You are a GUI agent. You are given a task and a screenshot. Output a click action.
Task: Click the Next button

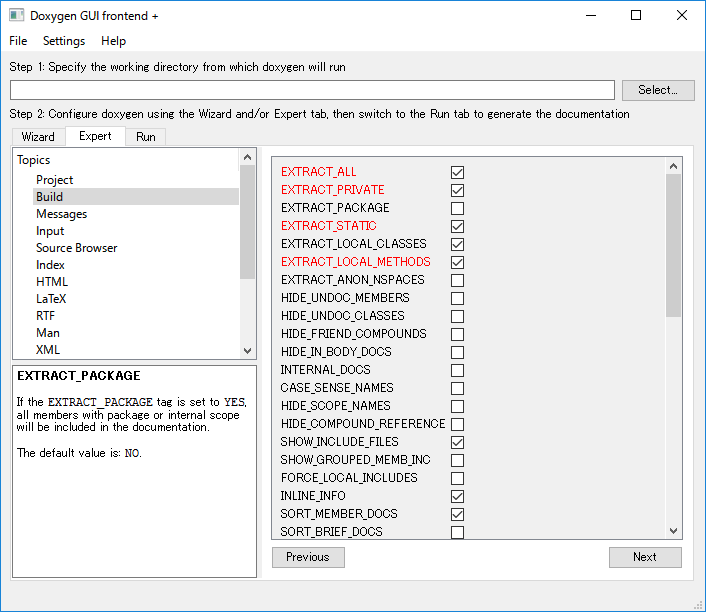tap(645, 557)
